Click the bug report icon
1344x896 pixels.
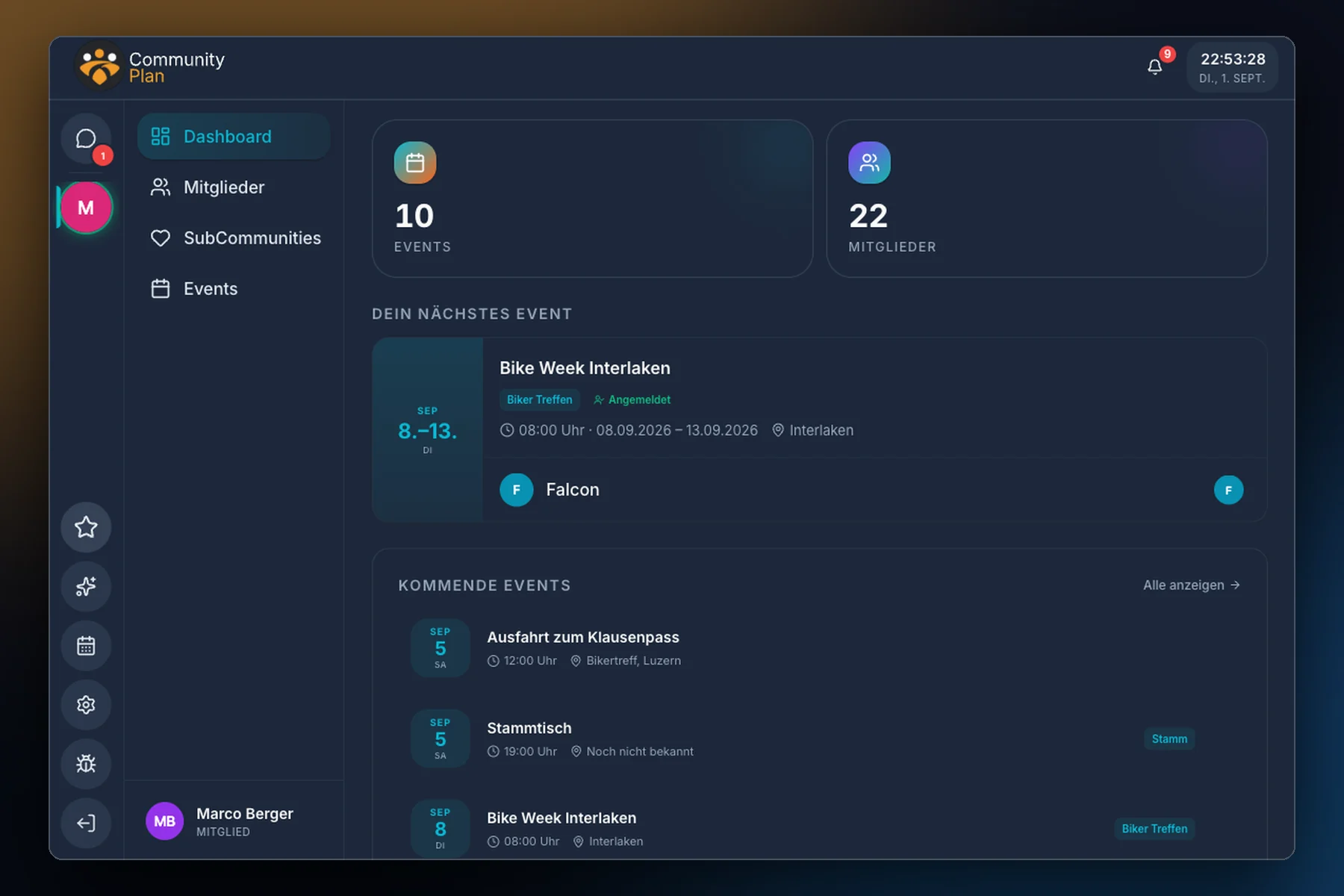[86, 763]
